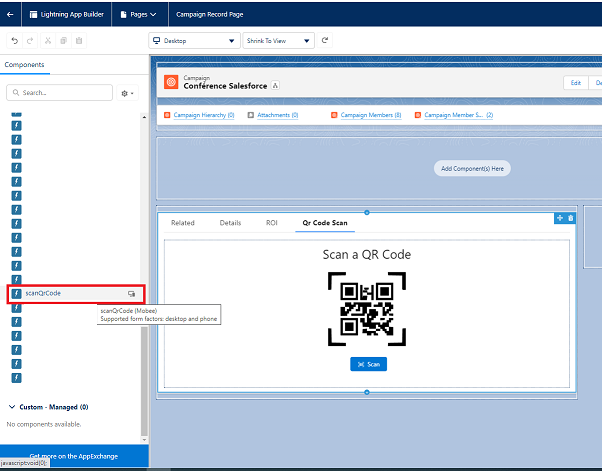Click the Campaign Hierarchy related list icon

pyautogui.click(x=167, y=115)
